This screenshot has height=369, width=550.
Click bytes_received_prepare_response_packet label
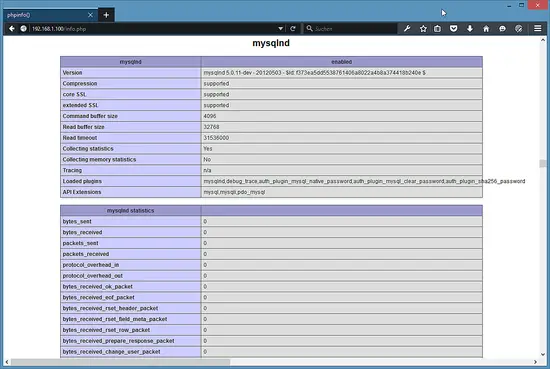(119, 341)
